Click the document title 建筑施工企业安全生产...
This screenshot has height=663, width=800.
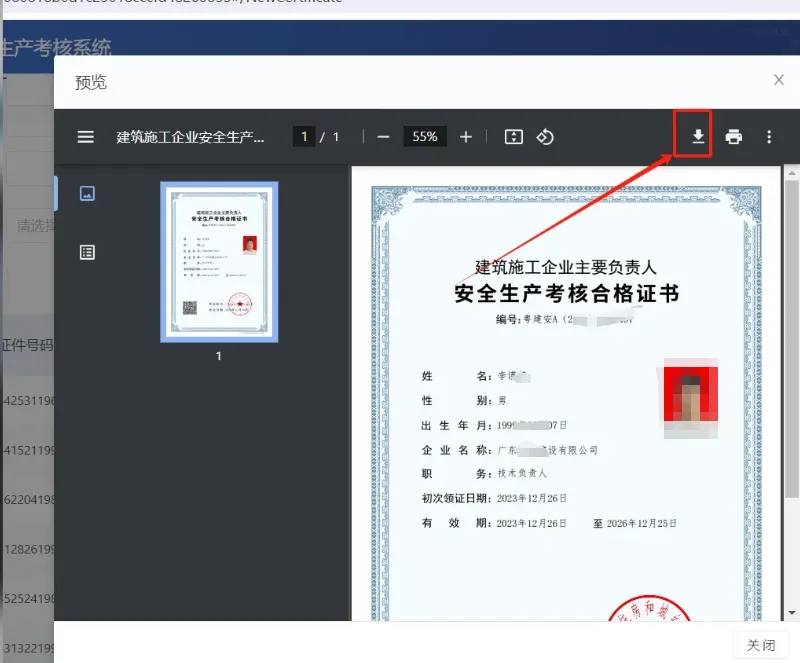(x=190, y=137)
